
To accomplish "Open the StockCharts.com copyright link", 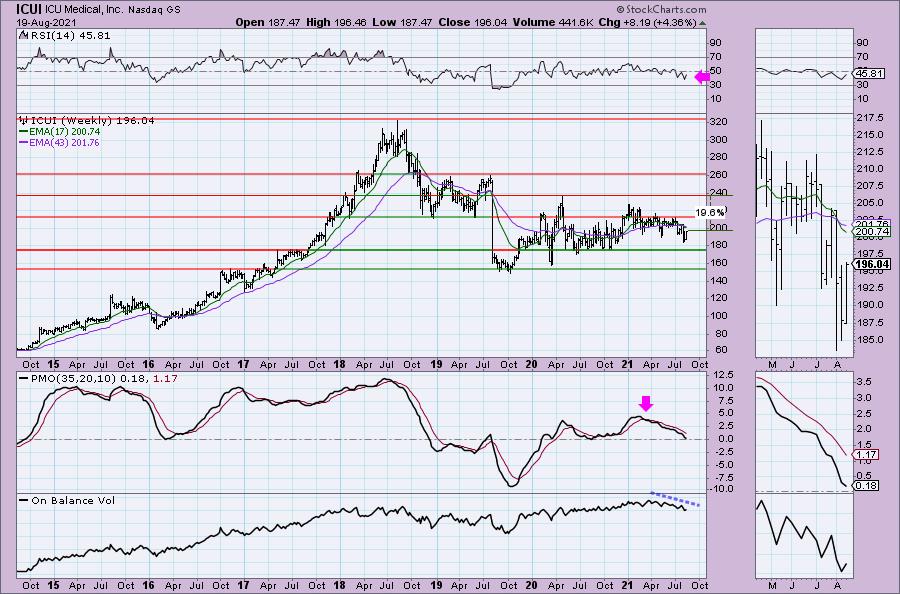I will click(661, 9).
